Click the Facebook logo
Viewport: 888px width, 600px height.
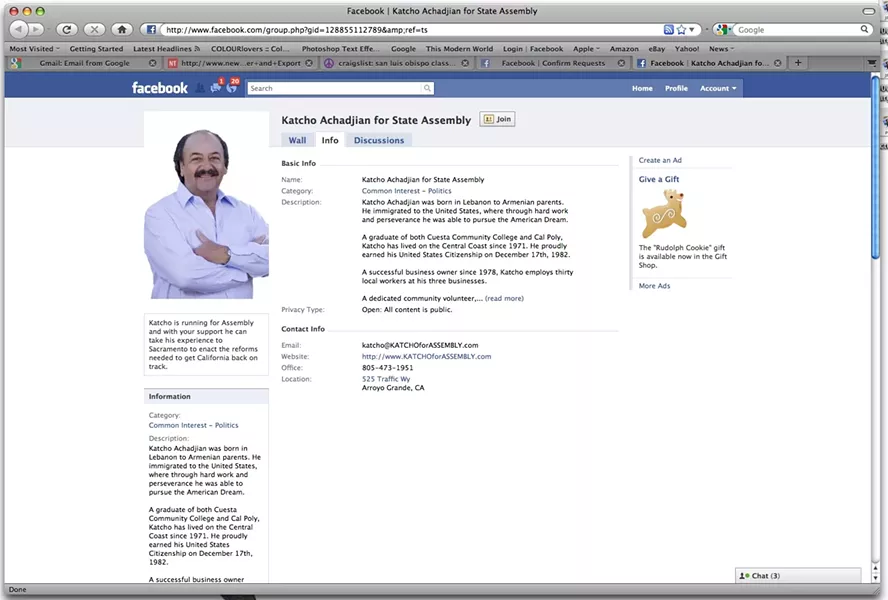[x=160, y=88]
